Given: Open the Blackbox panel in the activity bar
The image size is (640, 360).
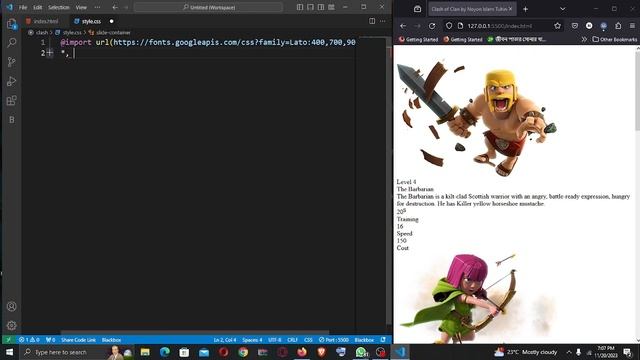Looking at the screenshot, I should coord(11,120).
